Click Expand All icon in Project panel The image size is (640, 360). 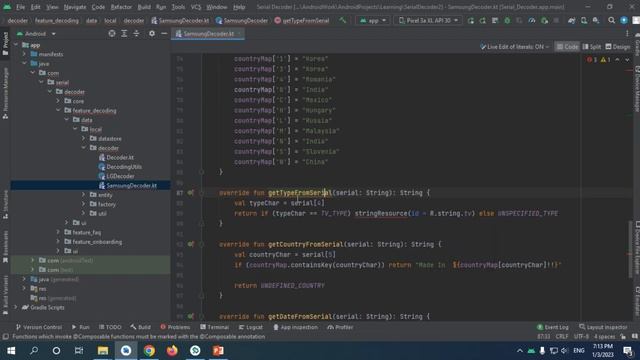pos(124,33)
